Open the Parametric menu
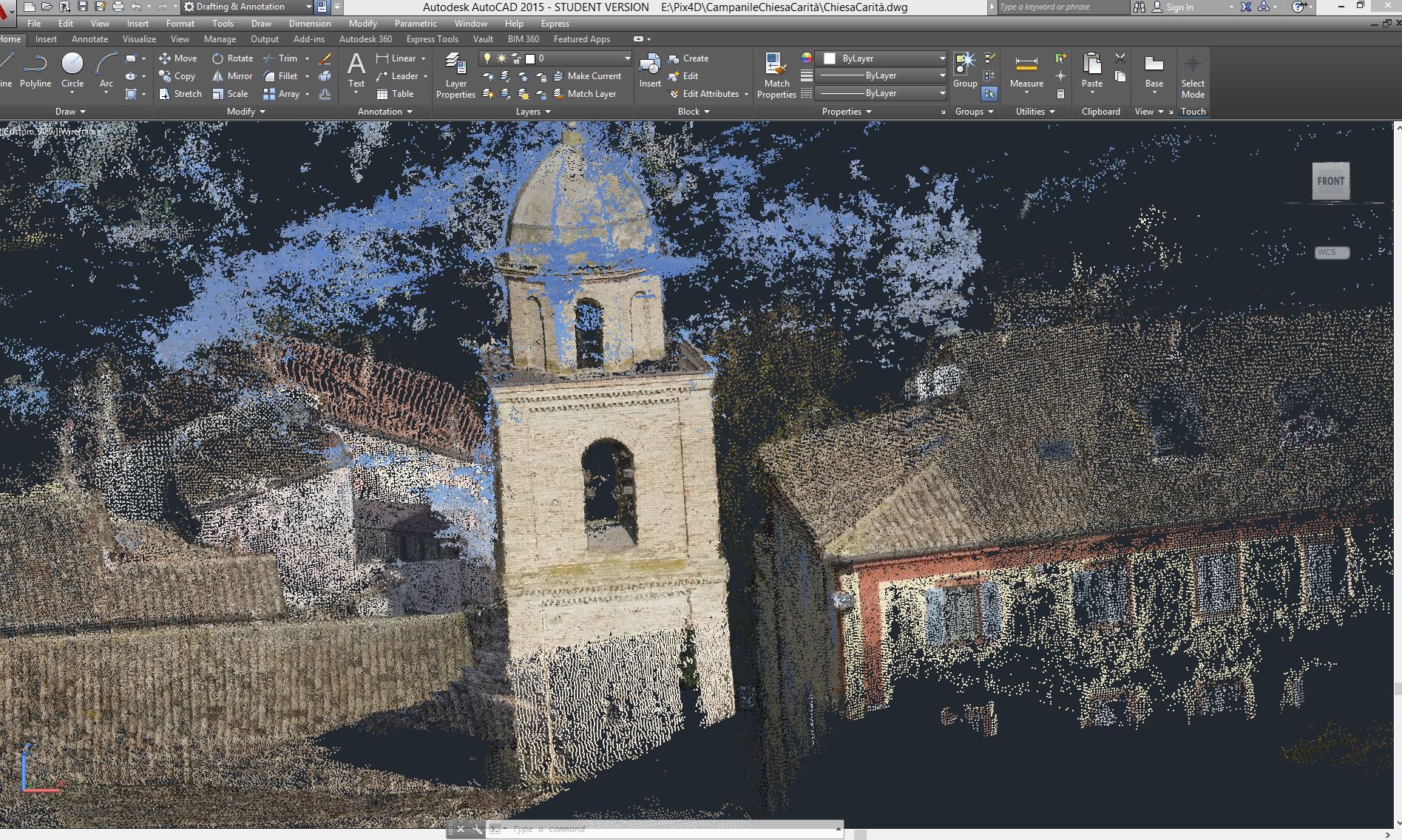 tap(415, 24)
